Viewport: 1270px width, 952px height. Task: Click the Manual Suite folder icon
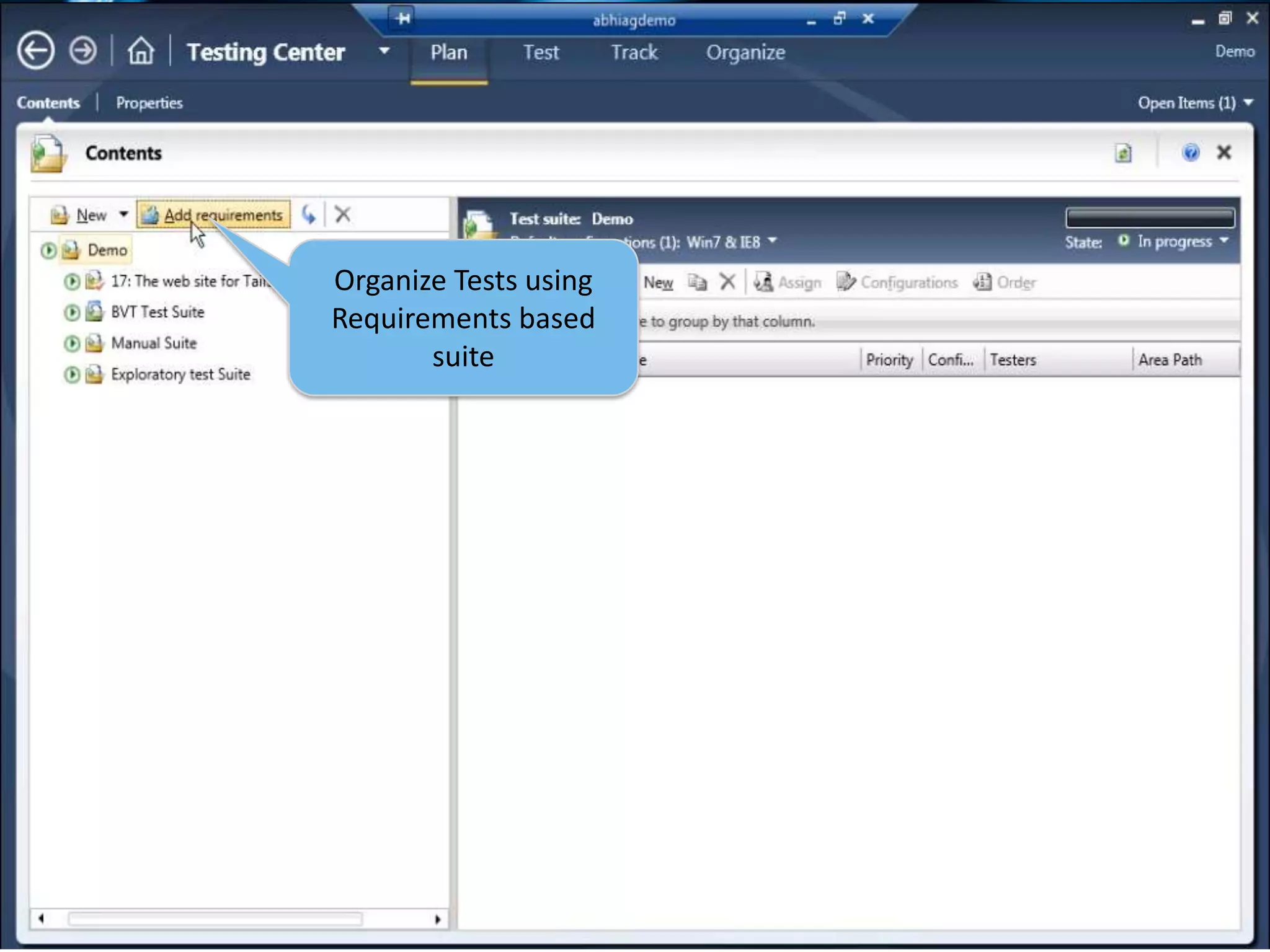pyautogui.click(x=94, y=343)
